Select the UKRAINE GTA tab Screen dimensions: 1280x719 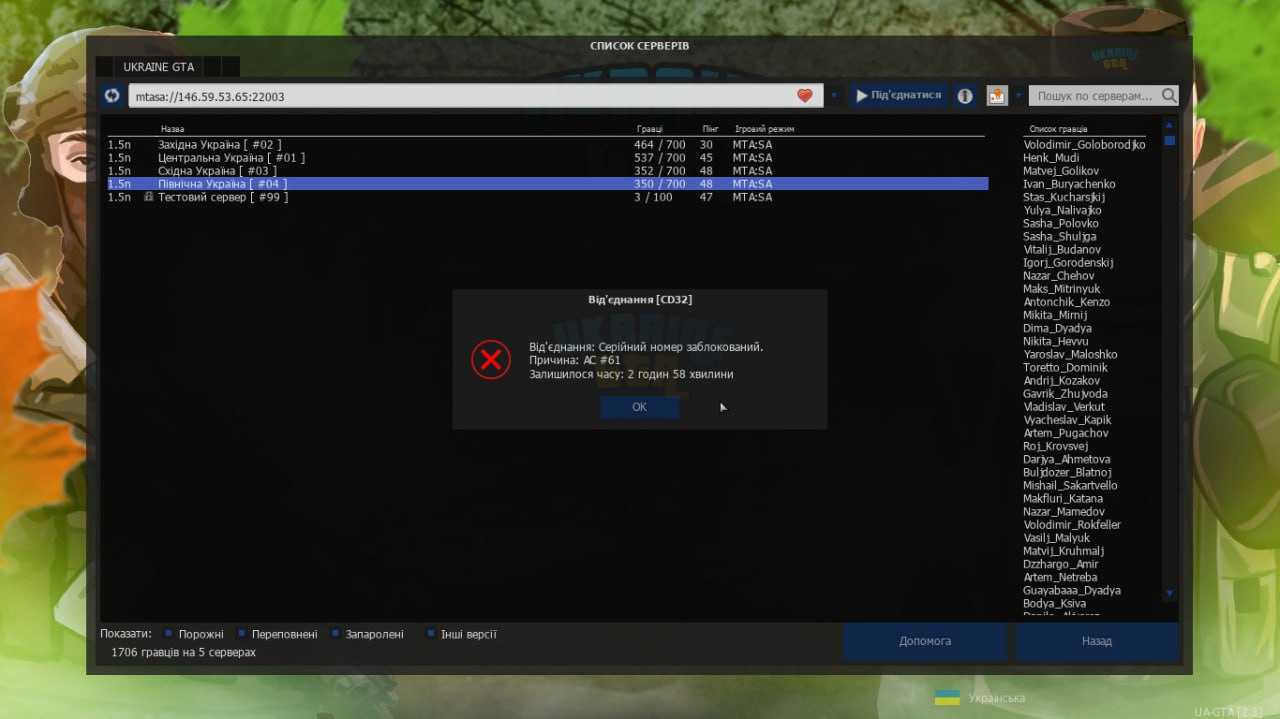(158, 67)
